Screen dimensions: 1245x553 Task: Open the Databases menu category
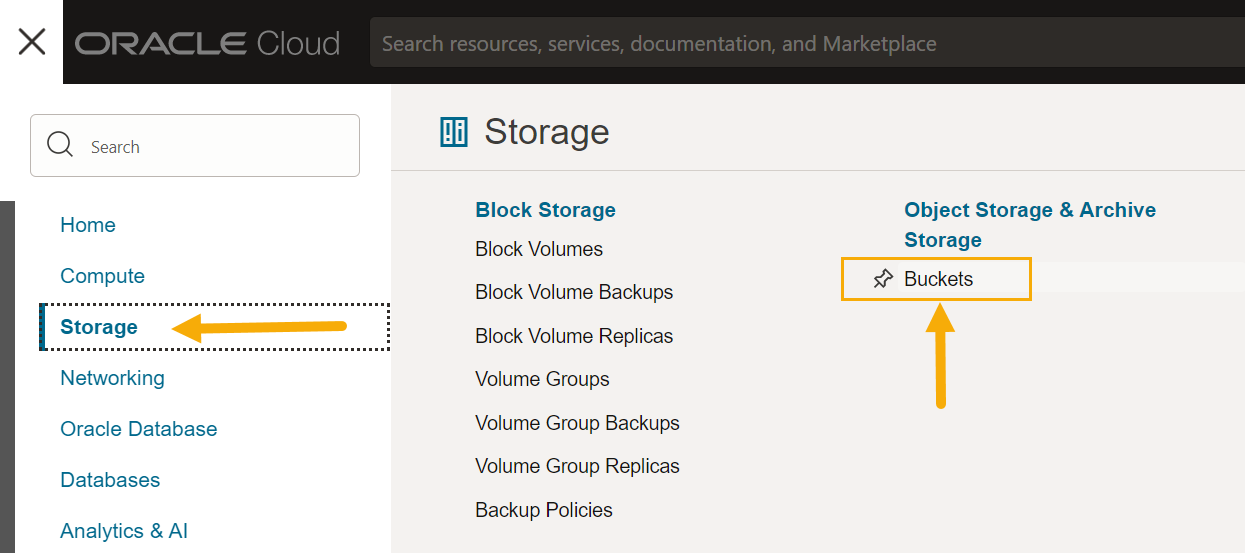pos(110,480)
